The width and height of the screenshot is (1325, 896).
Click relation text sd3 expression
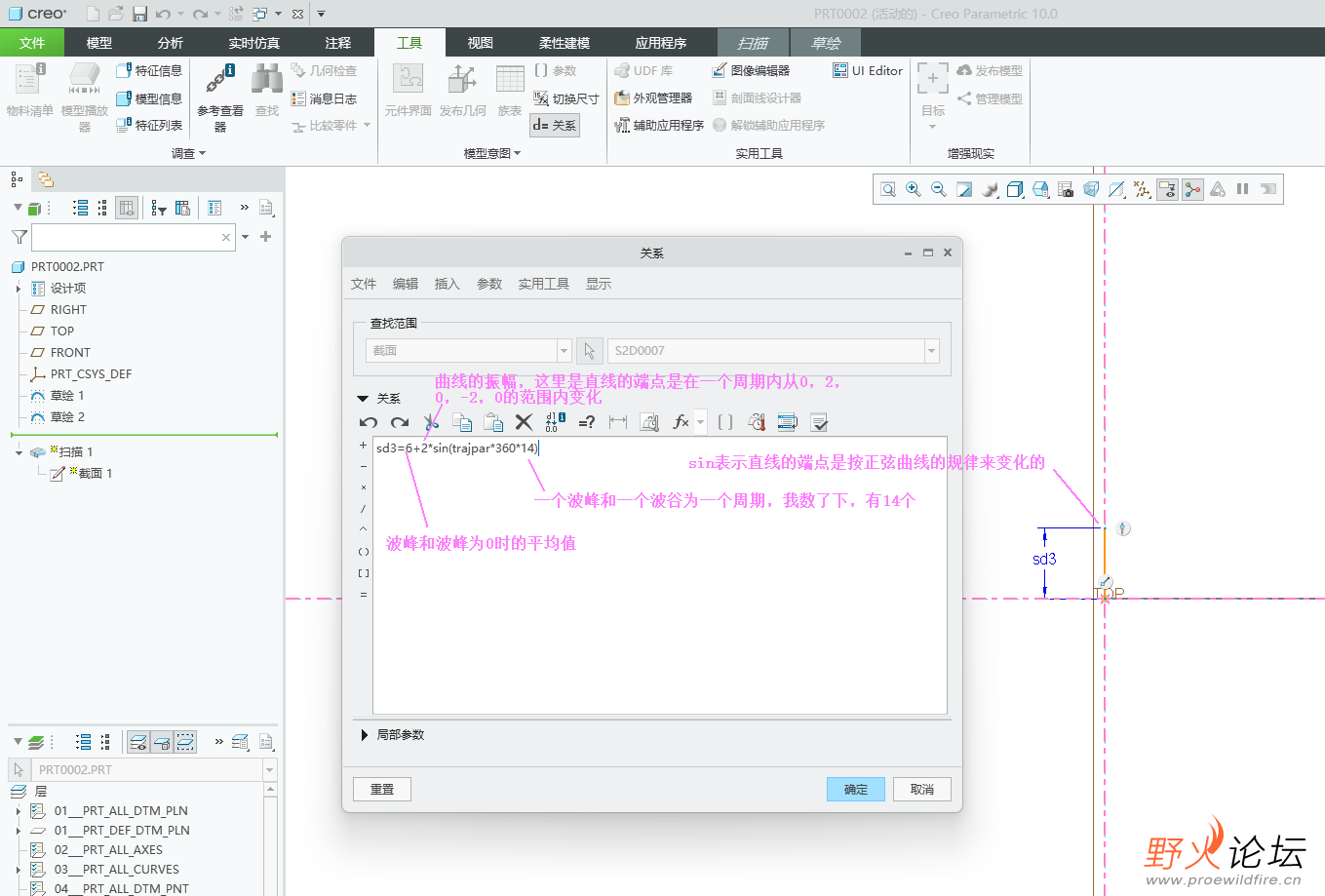point(457,448)
